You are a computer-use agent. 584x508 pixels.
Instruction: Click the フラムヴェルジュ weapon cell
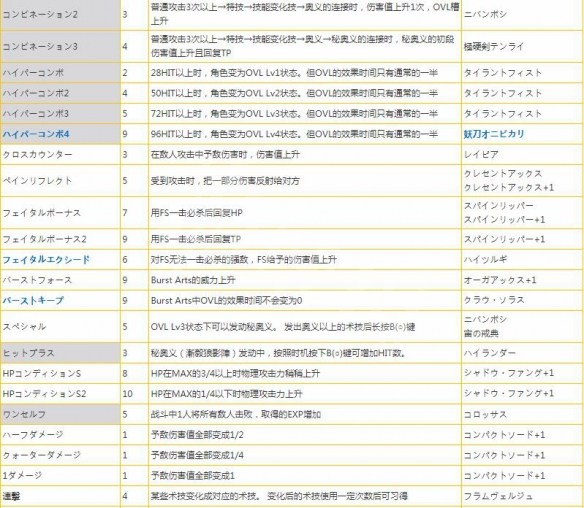(x=523, y=496)
